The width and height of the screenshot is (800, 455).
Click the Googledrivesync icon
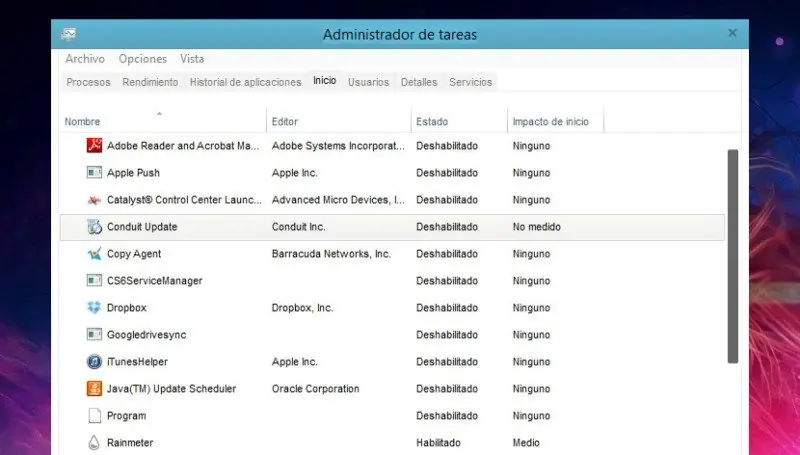[94, 335]
